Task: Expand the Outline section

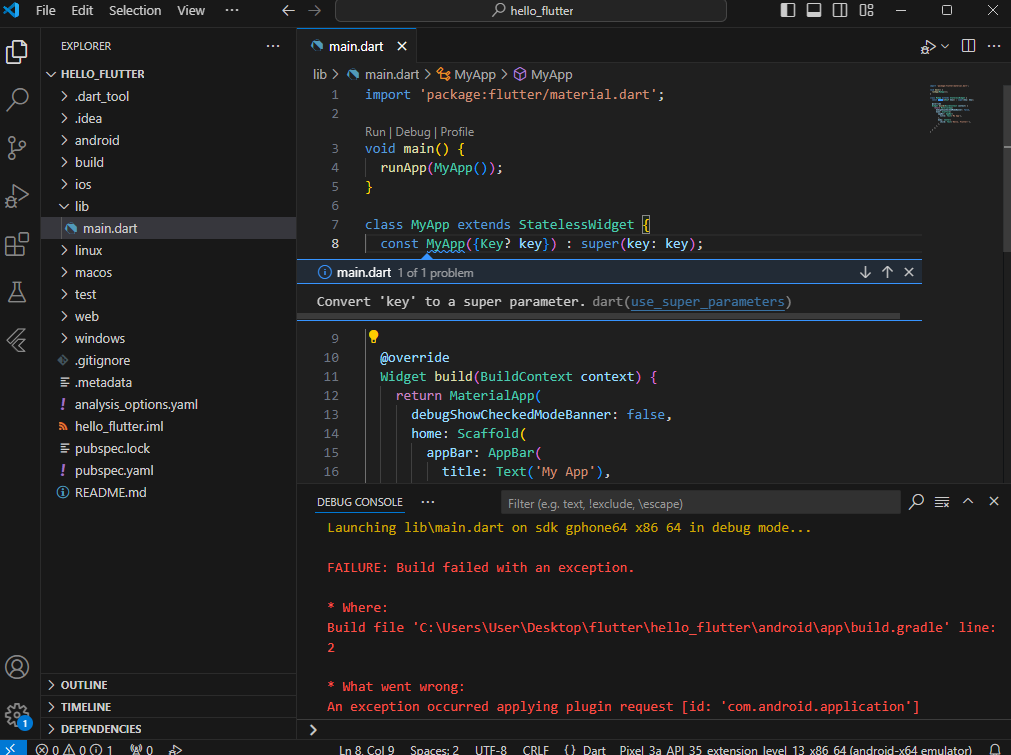Action: 168,685
